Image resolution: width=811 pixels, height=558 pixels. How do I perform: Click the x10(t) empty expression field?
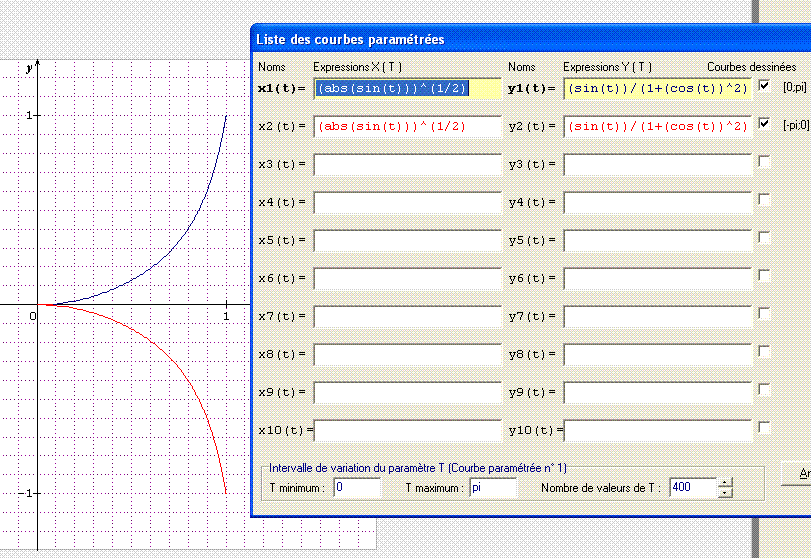click(407, 430)
